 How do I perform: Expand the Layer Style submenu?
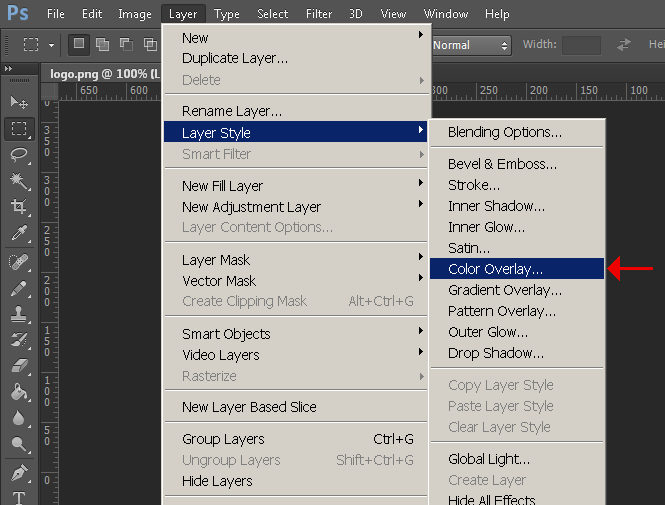[296, 132]
